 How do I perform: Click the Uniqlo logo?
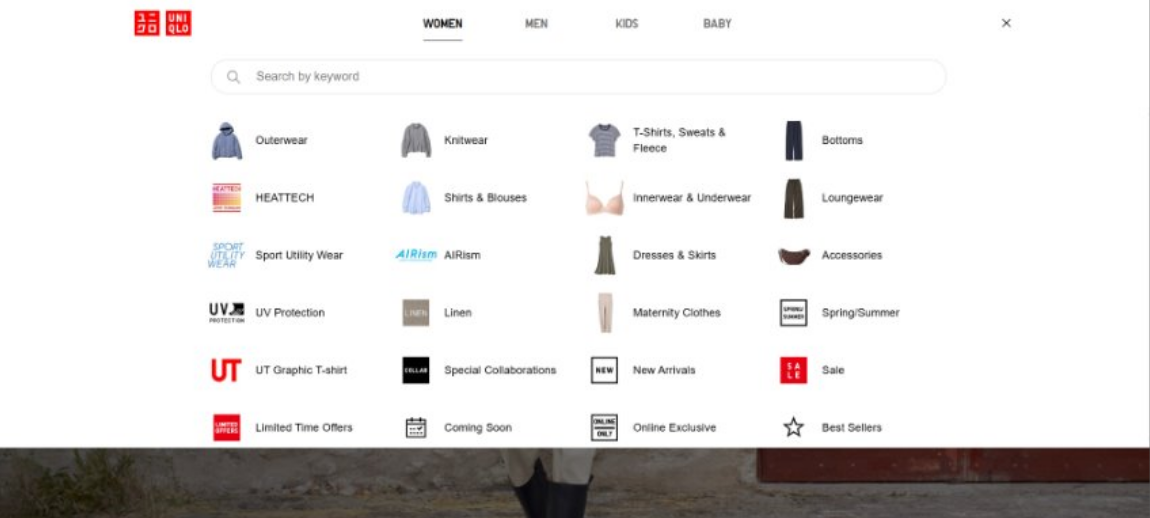coord(162,23)
